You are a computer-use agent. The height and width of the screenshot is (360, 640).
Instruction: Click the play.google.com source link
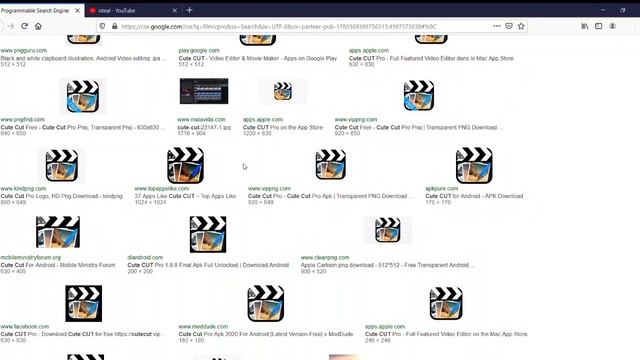pos(199,51)
